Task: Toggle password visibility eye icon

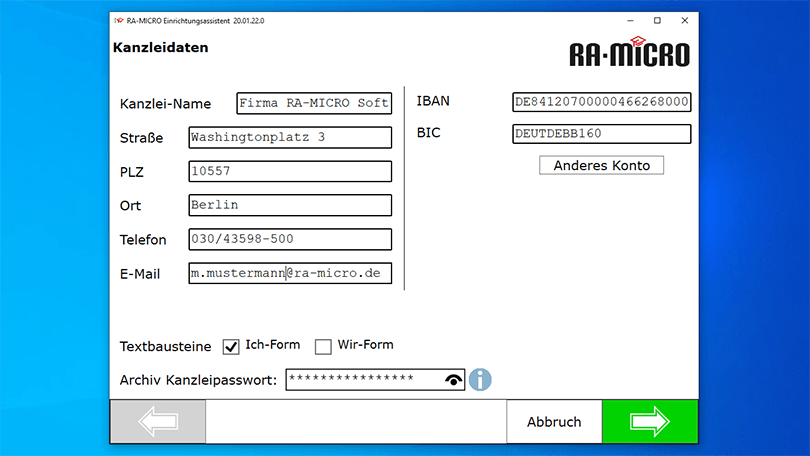Action: (455, 380)
